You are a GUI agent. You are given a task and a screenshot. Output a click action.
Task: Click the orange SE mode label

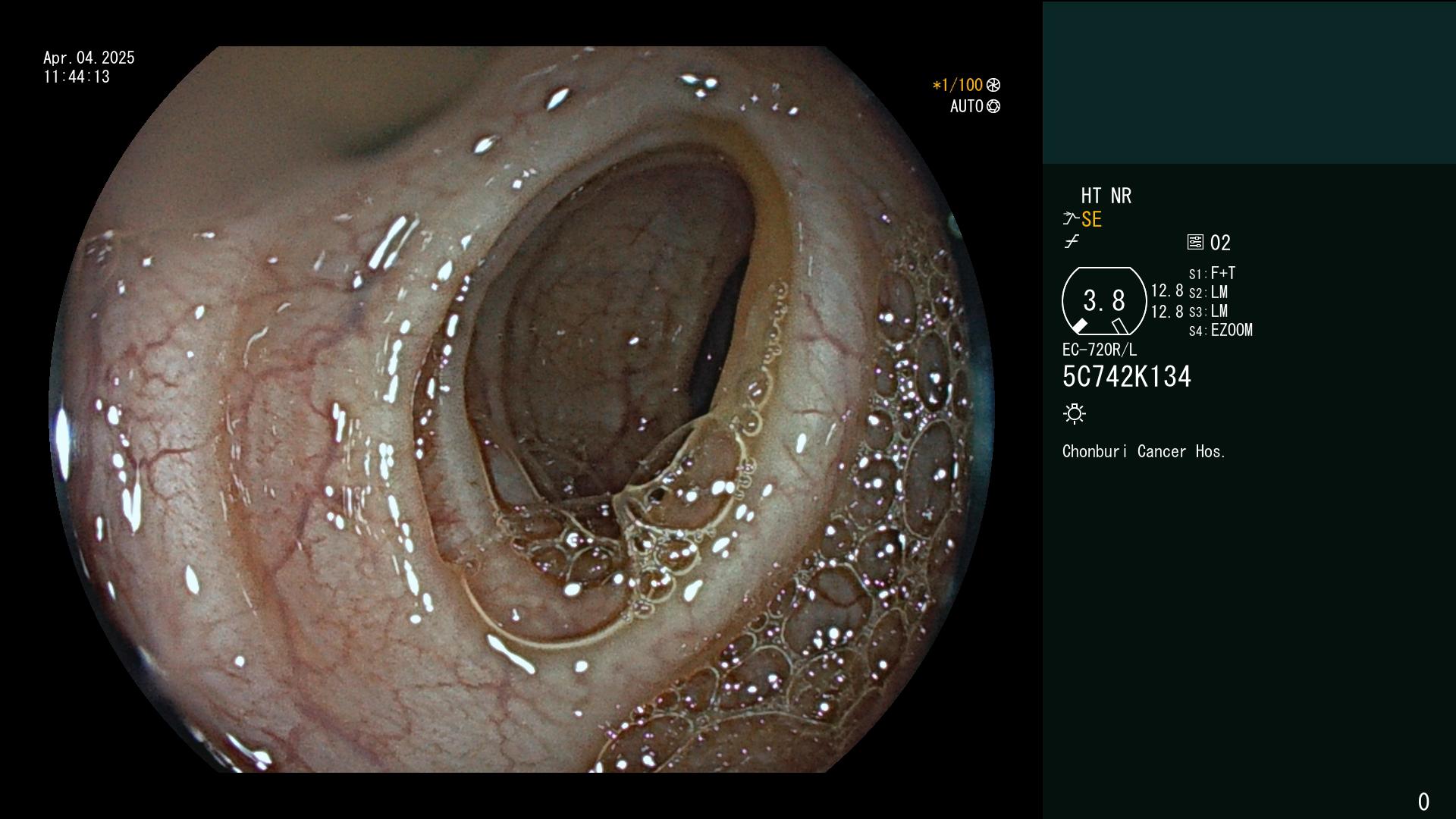click(x=1091, y=219)
